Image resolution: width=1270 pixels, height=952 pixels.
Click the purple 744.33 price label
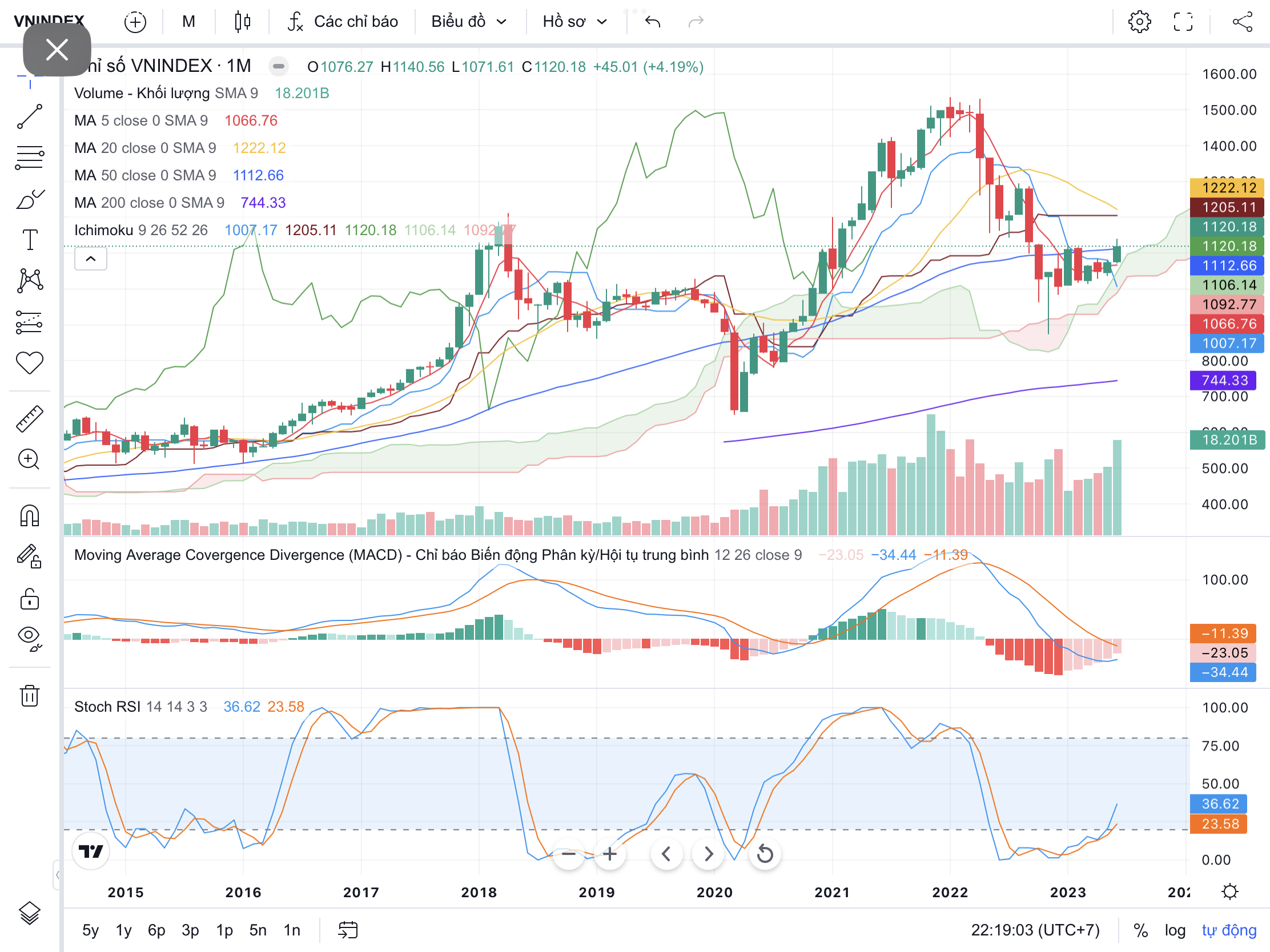(1223, 381)
